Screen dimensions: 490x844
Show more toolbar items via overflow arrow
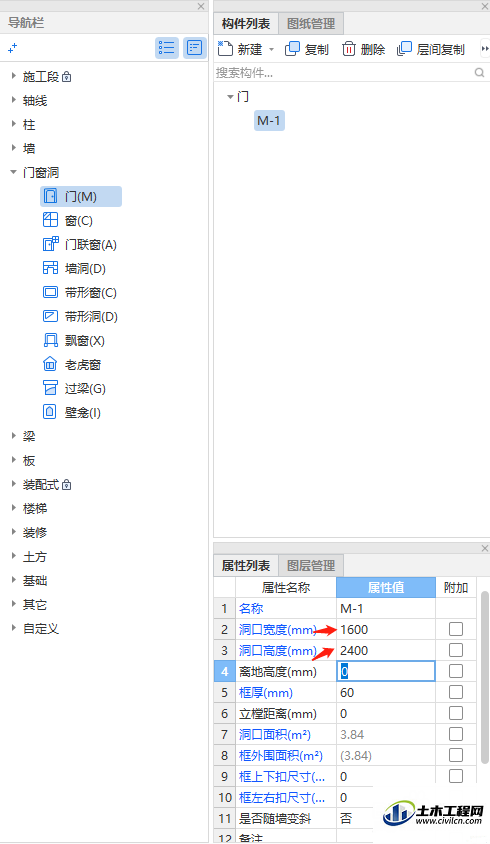pyautogui.click(x=485, y=49)
